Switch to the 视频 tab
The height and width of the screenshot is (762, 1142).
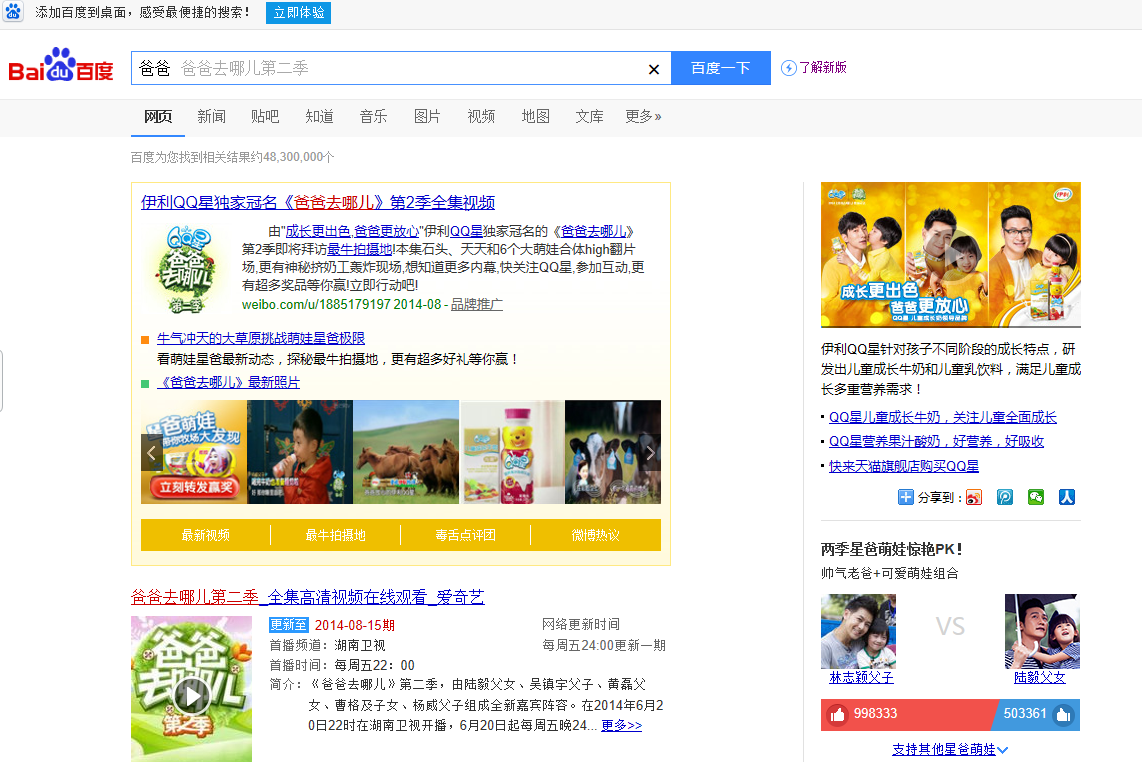[481, 117]
